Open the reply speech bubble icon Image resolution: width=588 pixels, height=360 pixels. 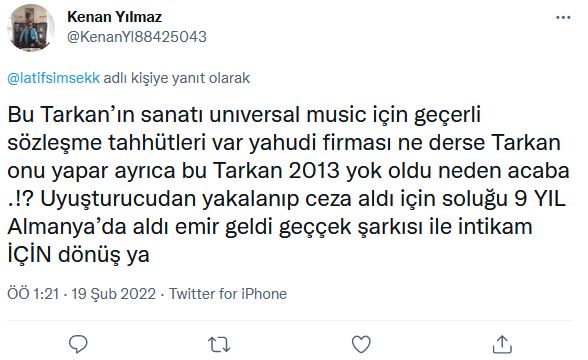tap(78, 344)
